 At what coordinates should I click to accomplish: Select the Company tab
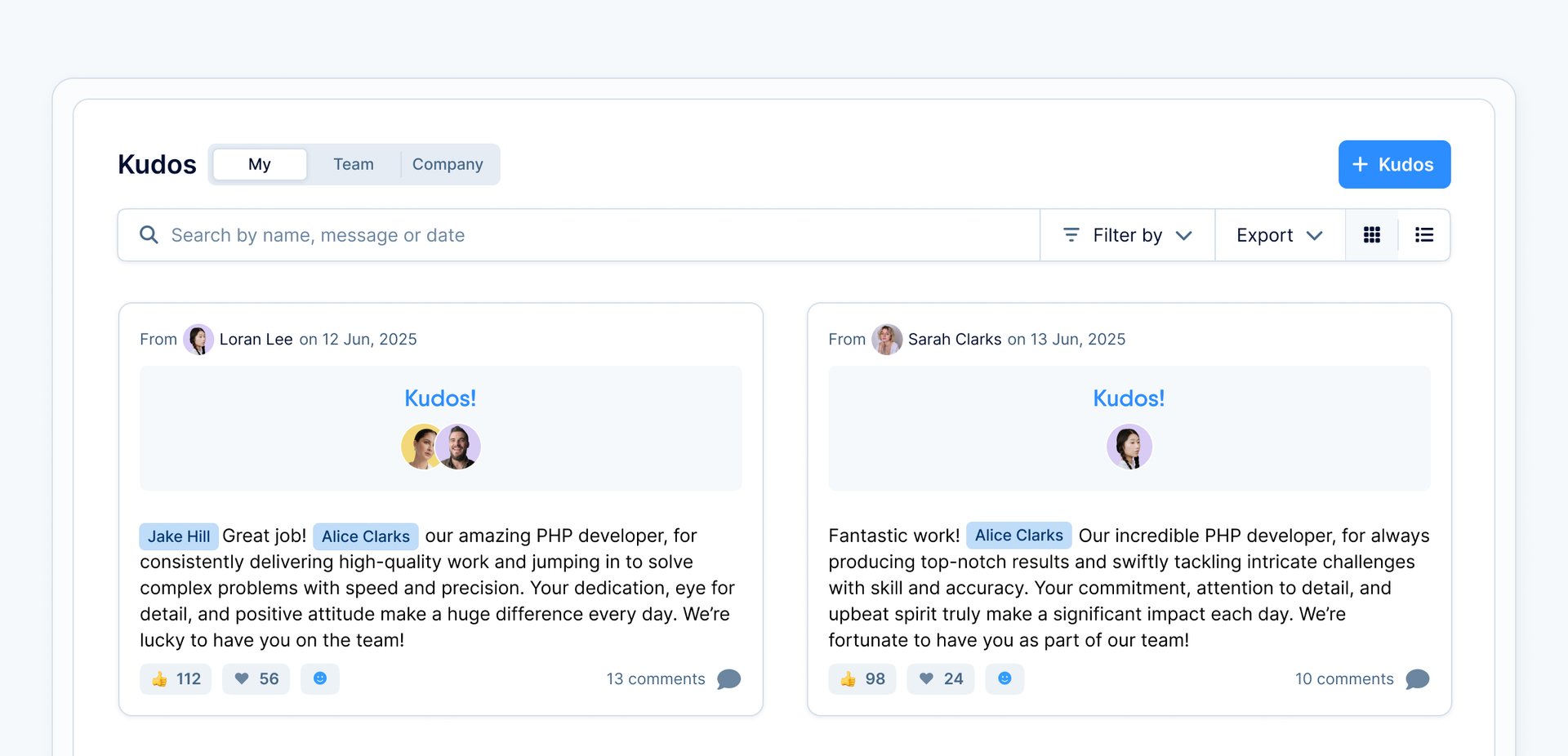pos(448,164)
